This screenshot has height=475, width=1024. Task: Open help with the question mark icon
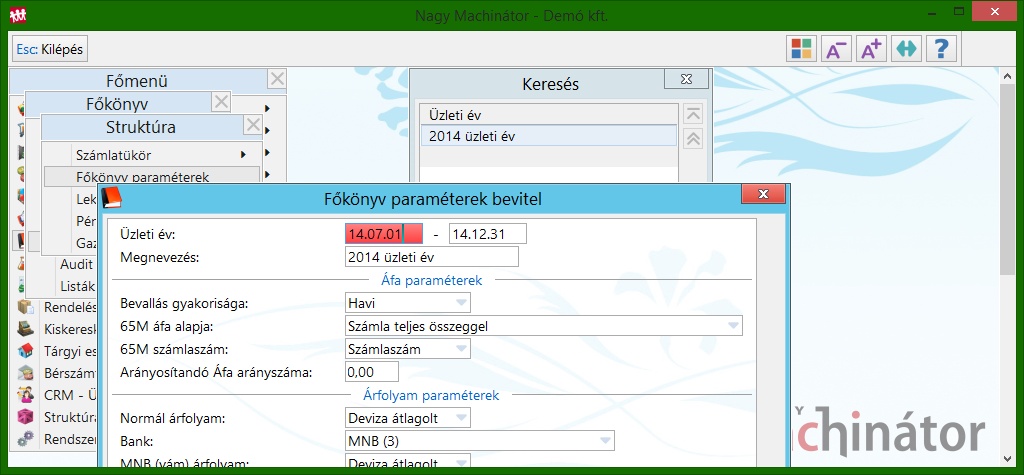pyautogui.click(x=941, y=48)
